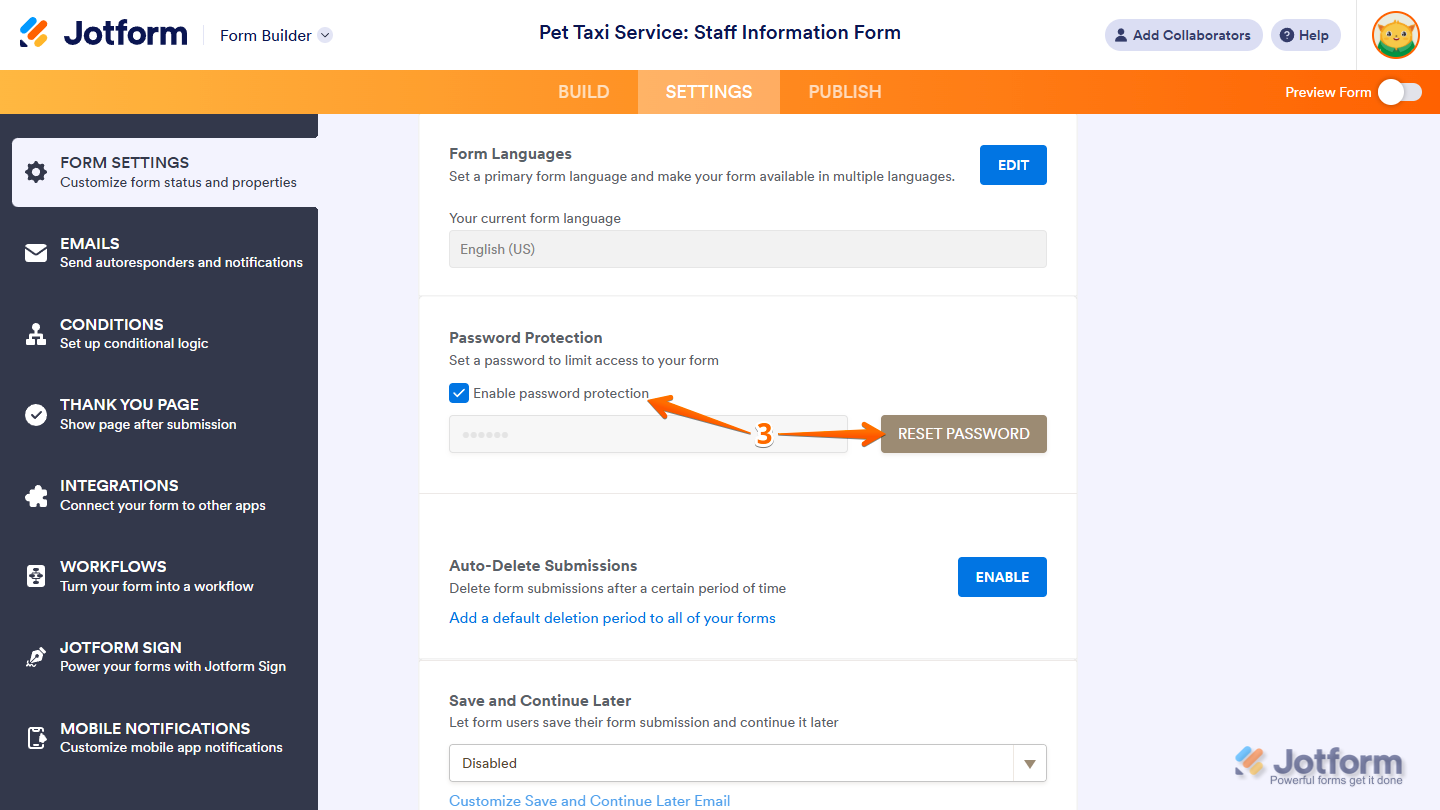
Task: Click the password input field
Action: 648,435
